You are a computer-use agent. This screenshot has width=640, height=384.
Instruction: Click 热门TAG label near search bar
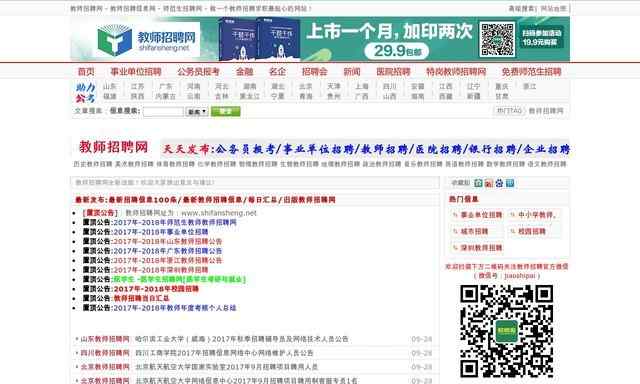coord(509,111)
